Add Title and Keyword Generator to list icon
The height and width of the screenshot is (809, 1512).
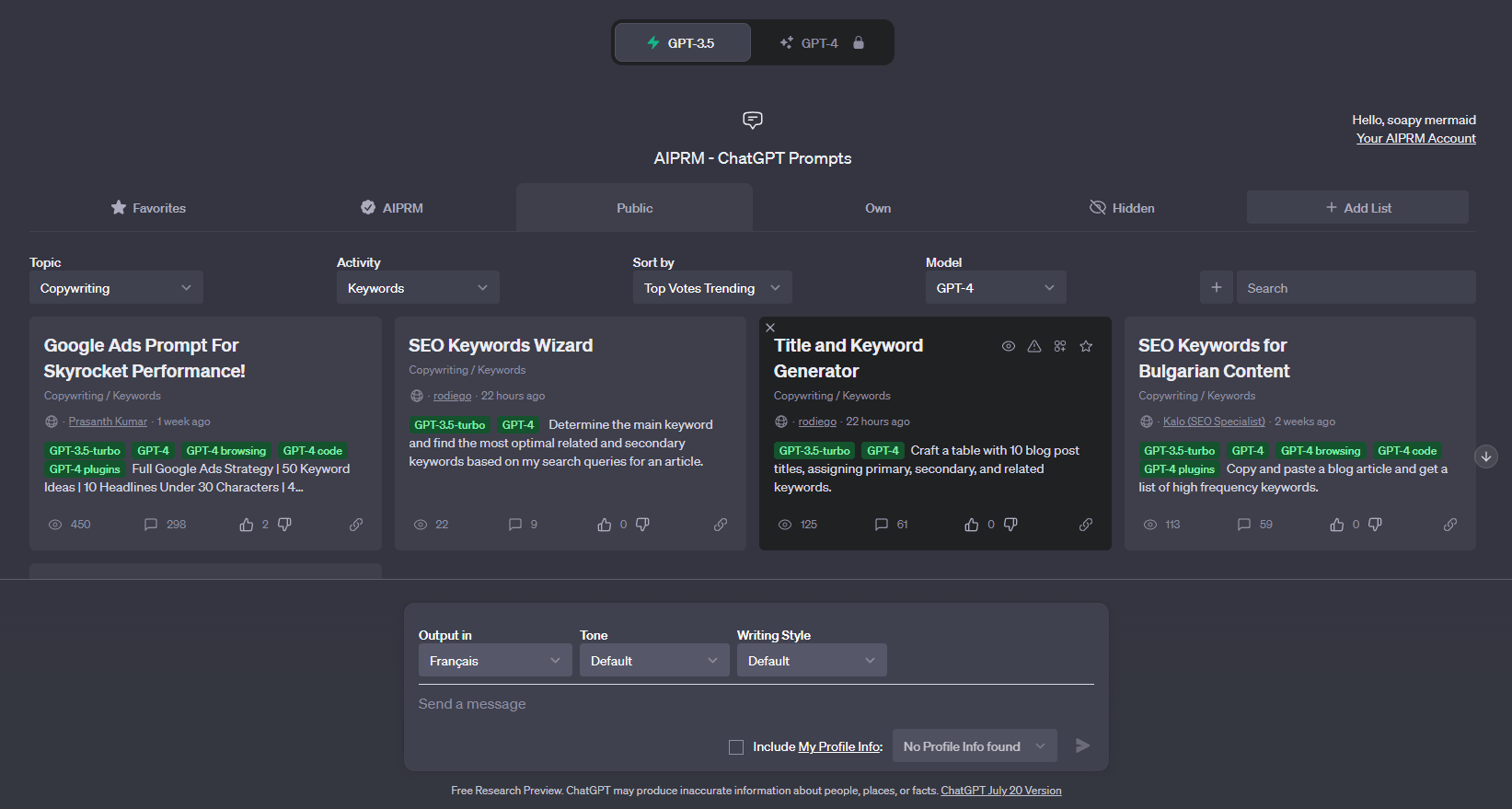(1060, 346)
